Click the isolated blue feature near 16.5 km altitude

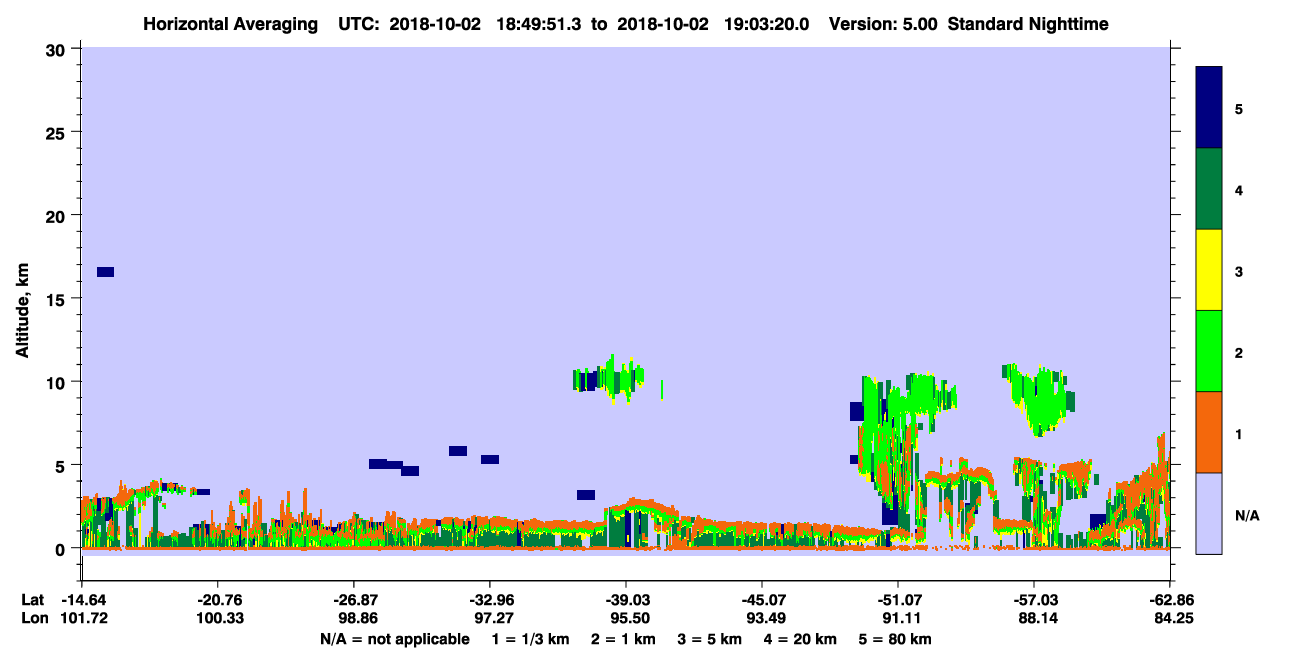point(105,272)
